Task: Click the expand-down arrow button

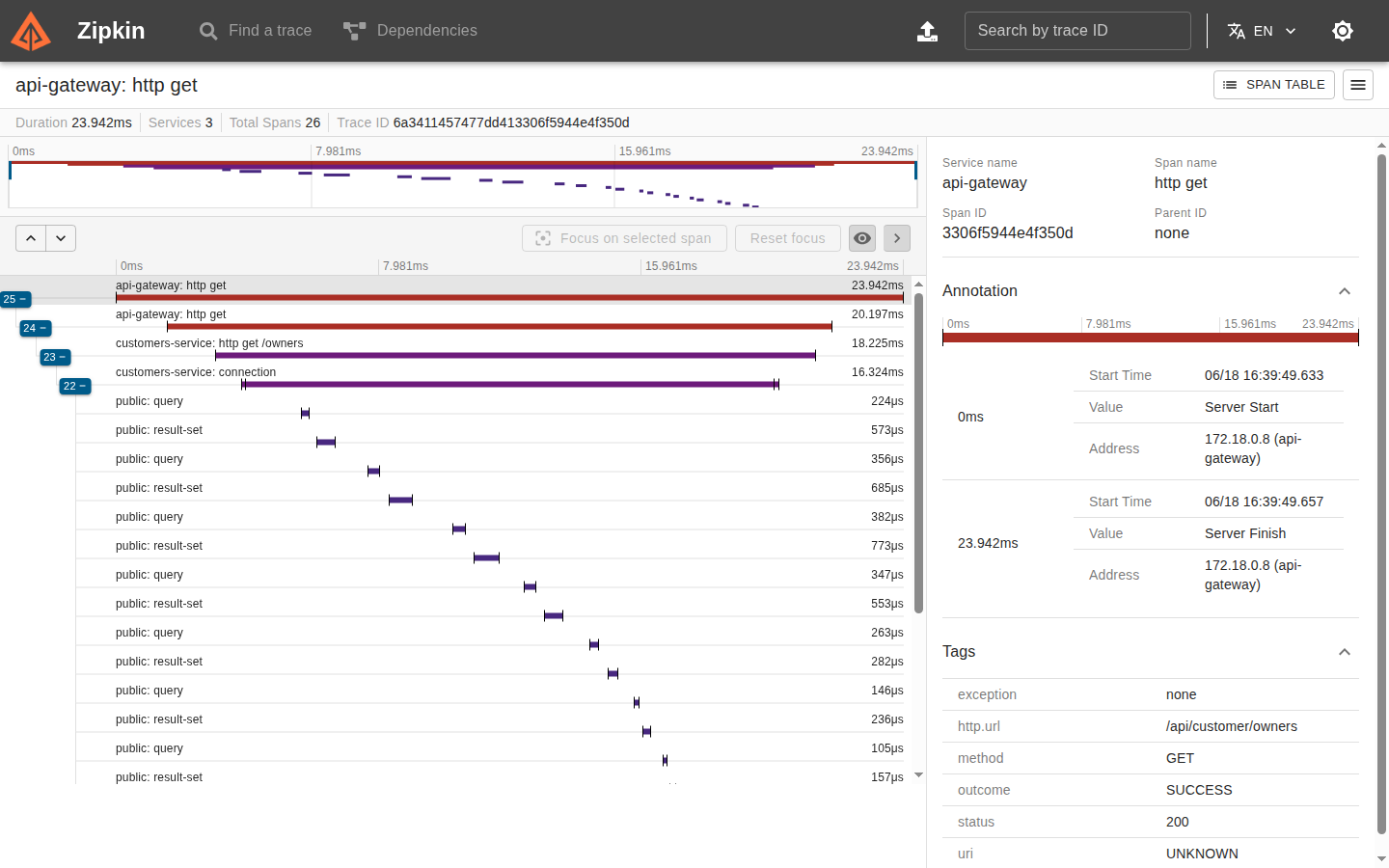Action: (61, 238)
